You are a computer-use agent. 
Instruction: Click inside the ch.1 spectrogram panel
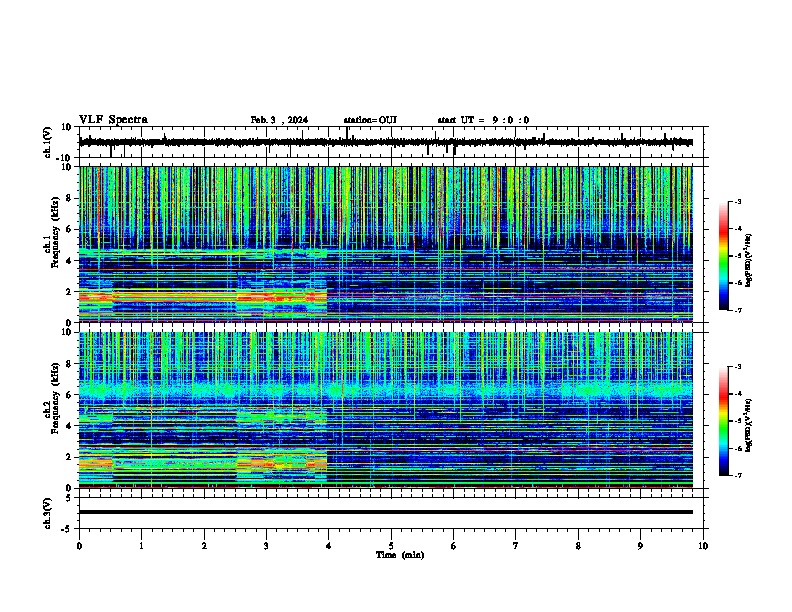386,244
